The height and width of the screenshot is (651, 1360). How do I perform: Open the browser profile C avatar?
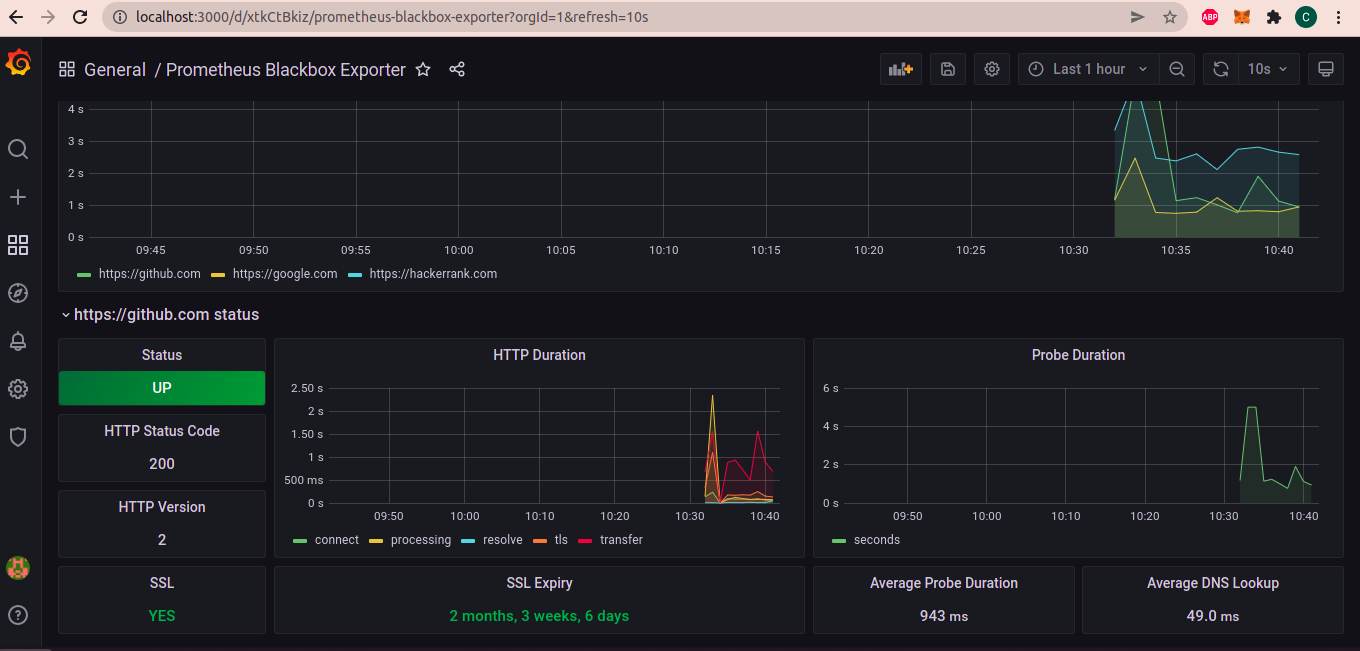coord(1306,17)
